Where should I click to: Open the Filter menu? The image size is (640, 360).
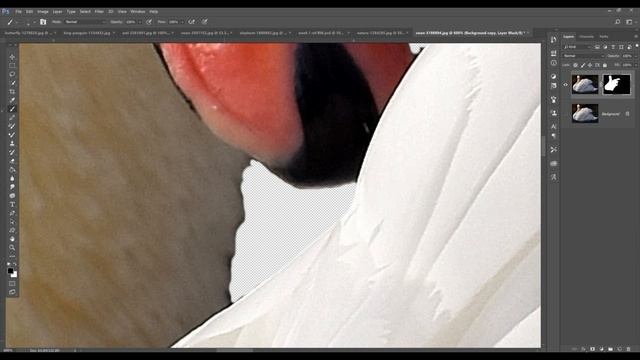click(99, 11)
